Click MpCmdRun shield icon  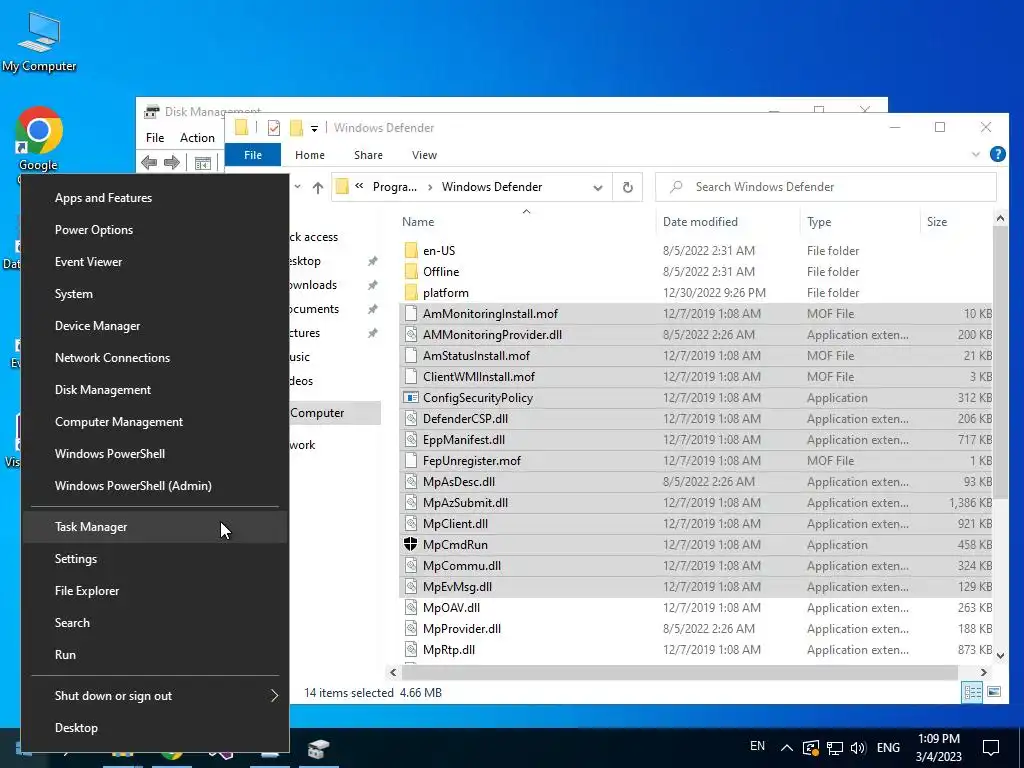[411, 545]
